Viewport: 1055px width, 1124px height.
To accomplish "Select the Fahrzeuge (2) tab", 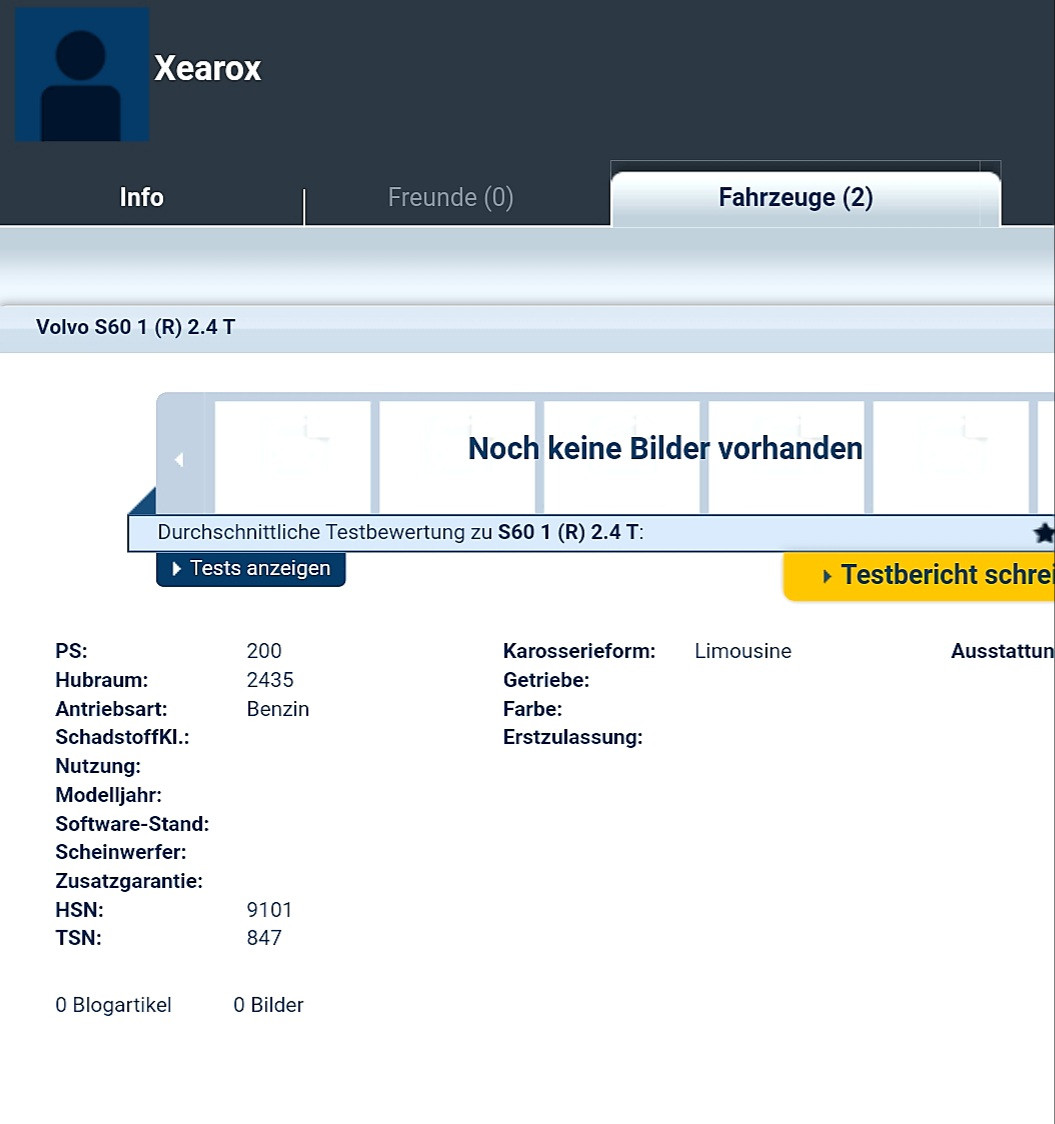I will pyautogui.click(x=794, y=197).
